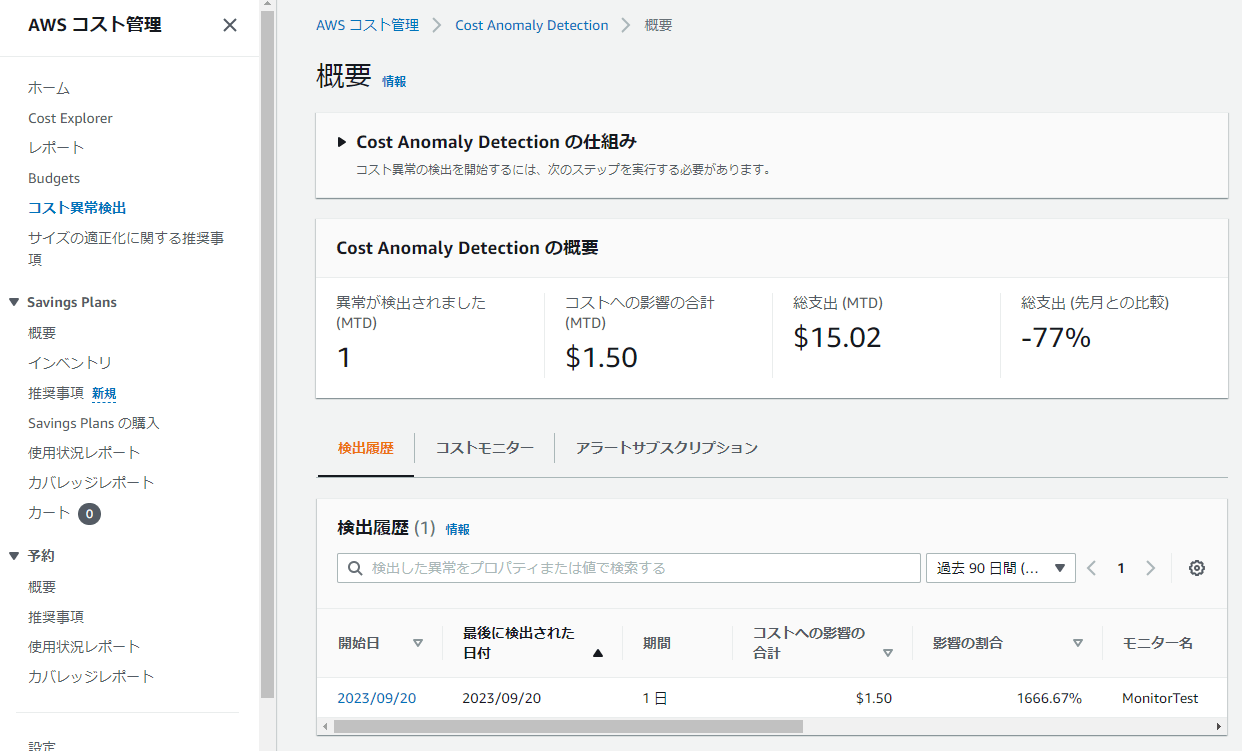
Task: Click the $15.02 total spend value
Action: [x=838, y=337]
